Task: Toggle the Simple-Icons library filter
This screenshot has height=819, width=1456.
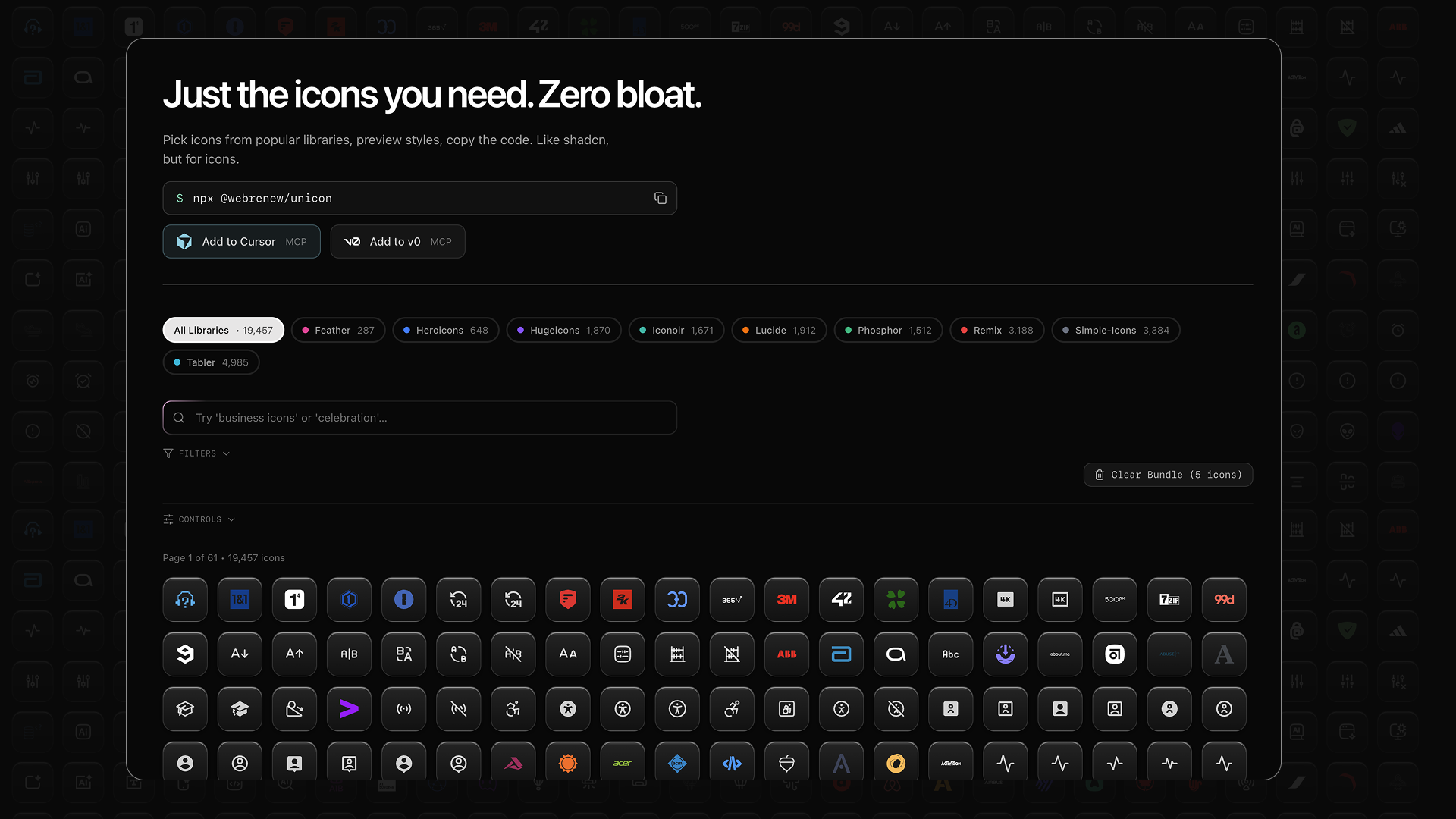Action: tap(1115, 330)
